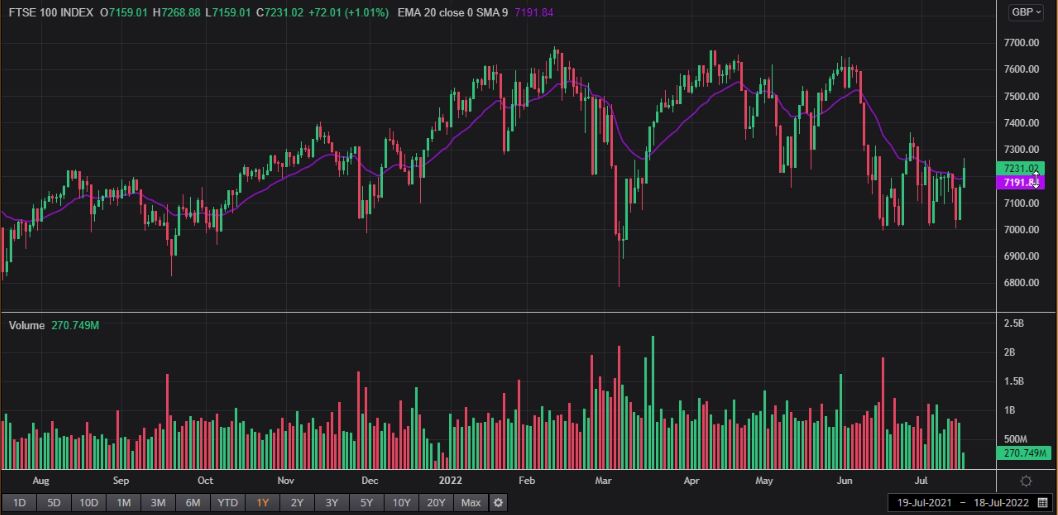
Task: Click the +72.01 (+1.01%) change value
Action: (350, 13)
